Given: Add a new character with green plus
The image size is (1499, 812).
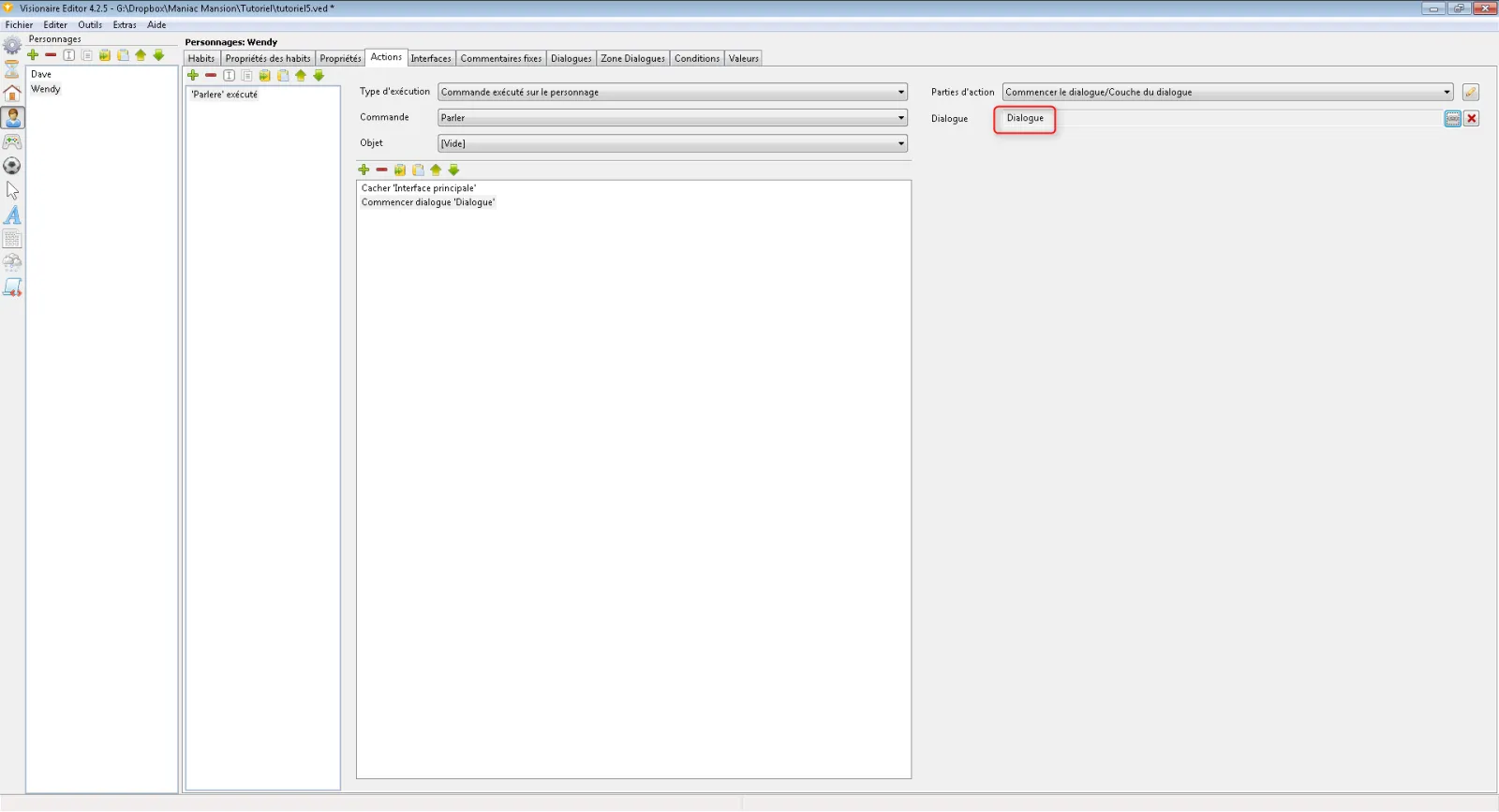Looking at the screenshot, I should (33, 55).
